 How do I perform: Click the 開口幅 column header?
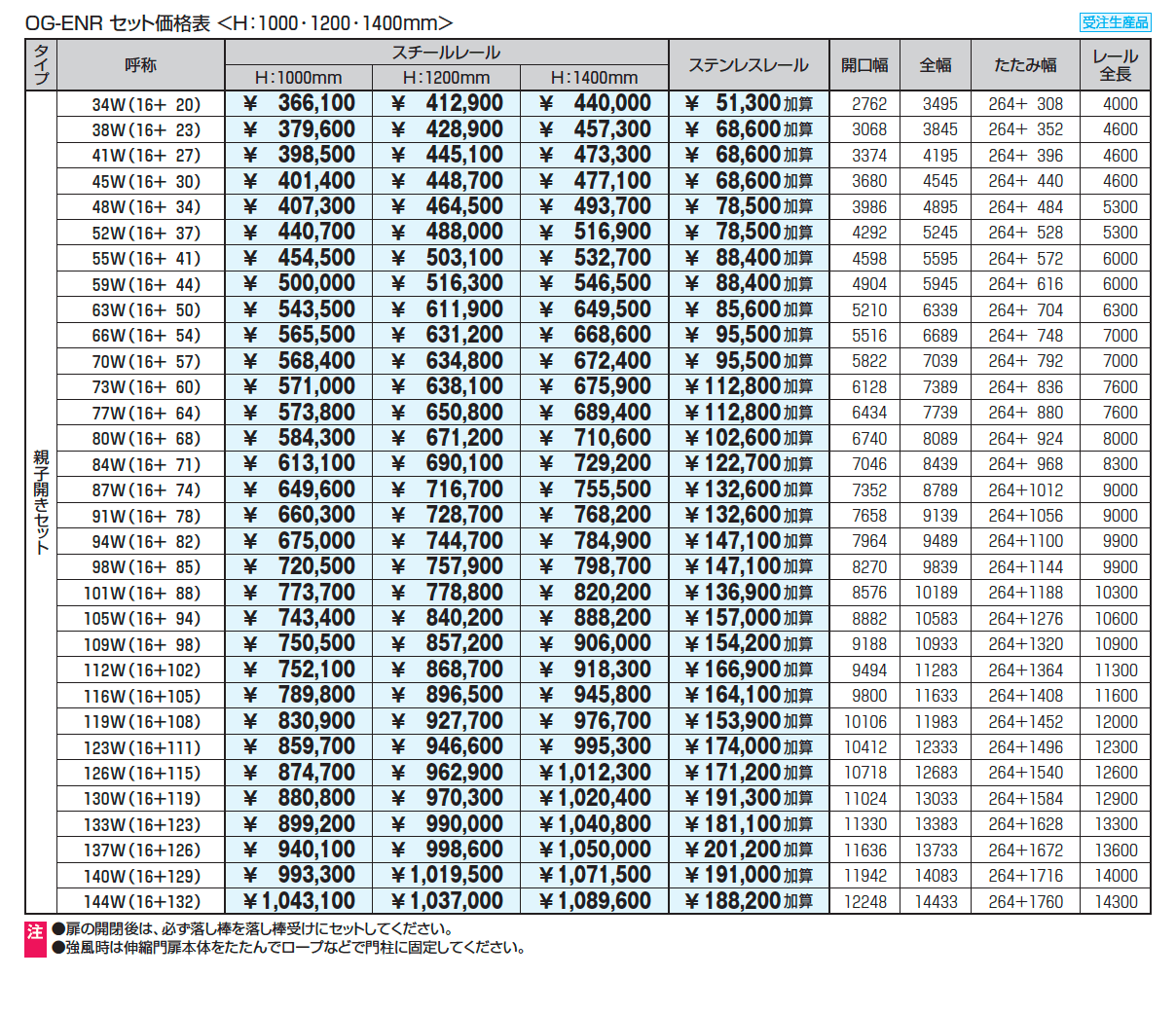(864, 65)
